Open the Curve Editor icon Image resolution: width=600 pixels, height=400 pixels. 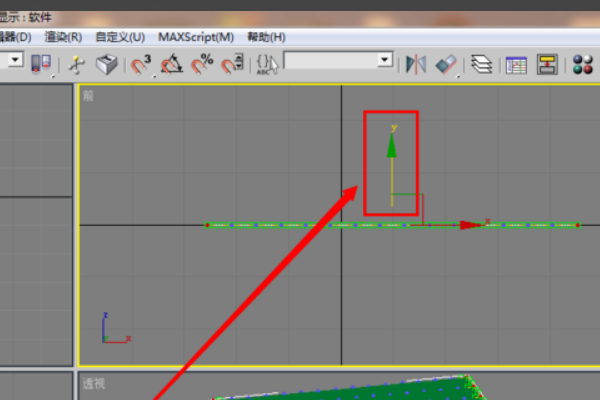click(x=516, y=64)
